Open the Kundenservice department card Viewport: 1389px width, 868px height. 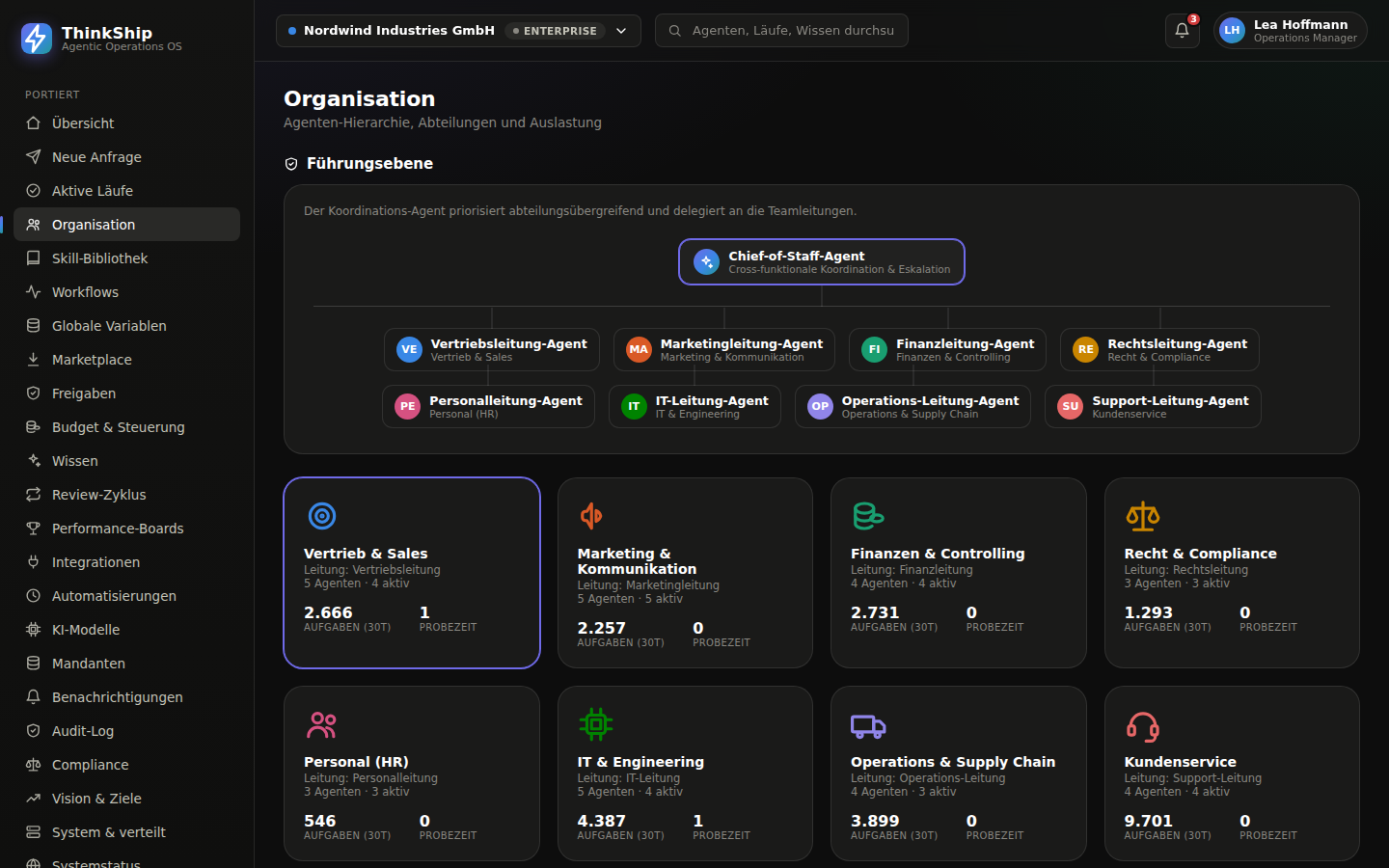pos(1232,773)
